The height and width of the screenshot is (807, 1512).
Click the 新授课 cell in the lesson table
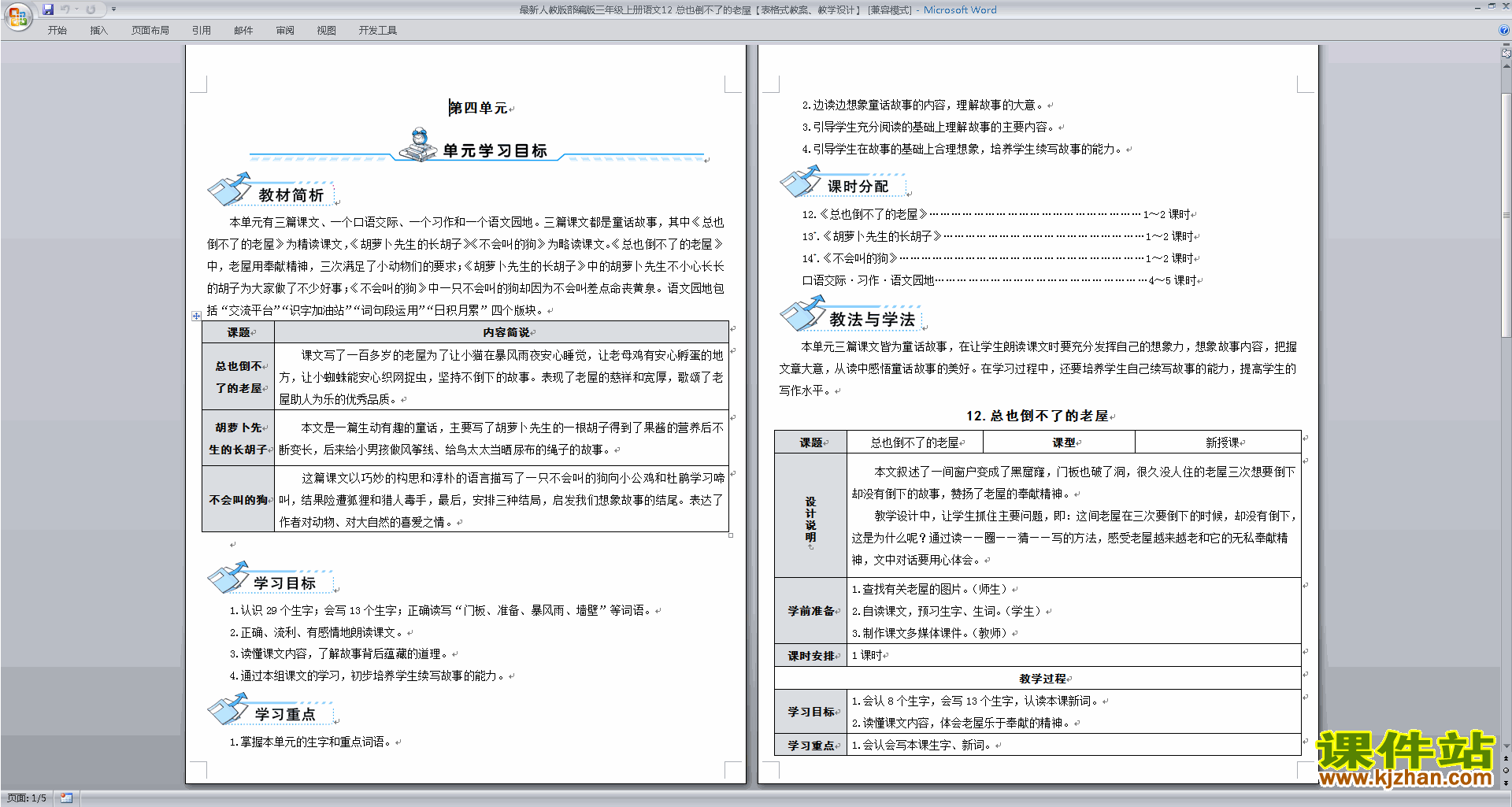[1217, 442]
